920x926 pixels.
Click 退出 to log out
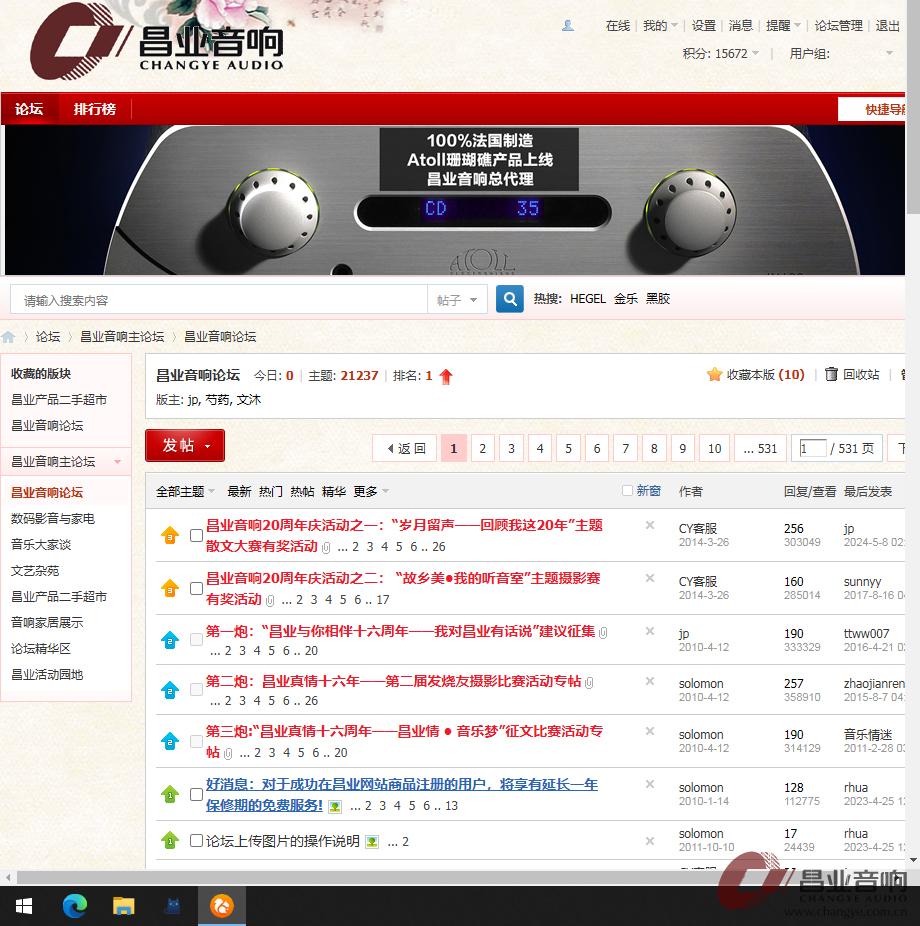point(888,25)
